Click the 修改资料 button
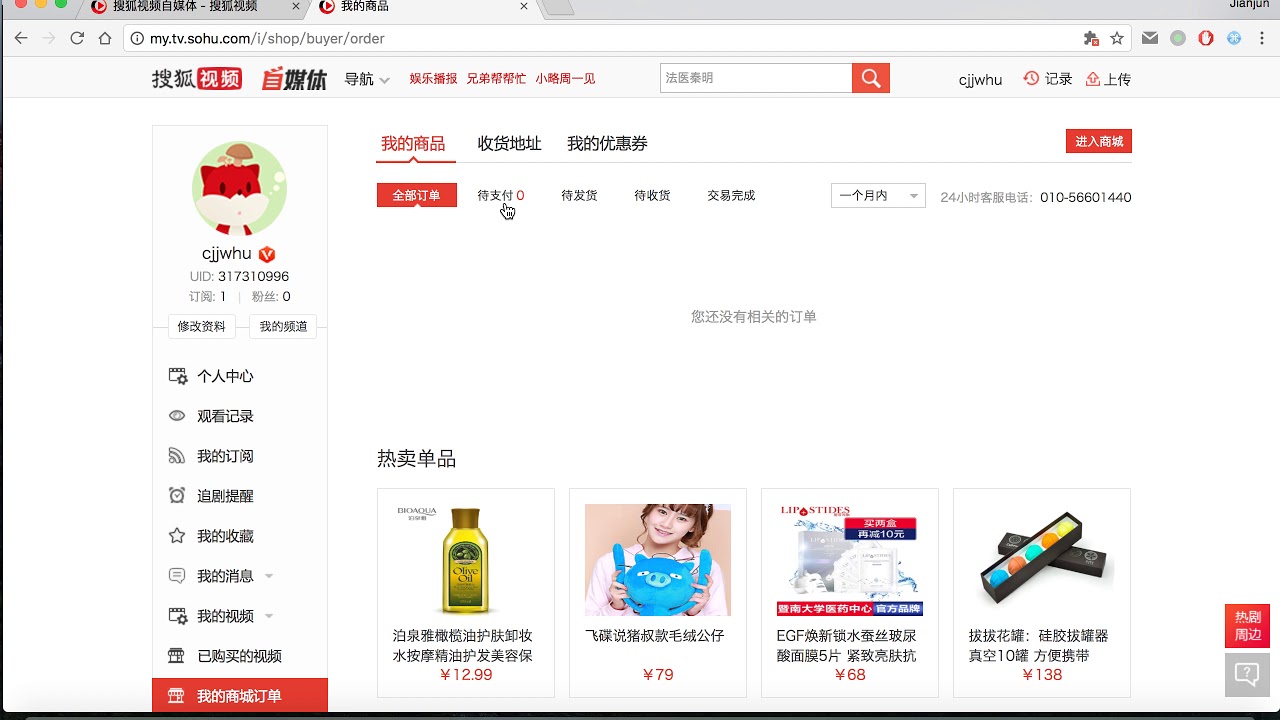Image resolution: width=1280 pixels, height=720 pixels. tap(201, 326)
